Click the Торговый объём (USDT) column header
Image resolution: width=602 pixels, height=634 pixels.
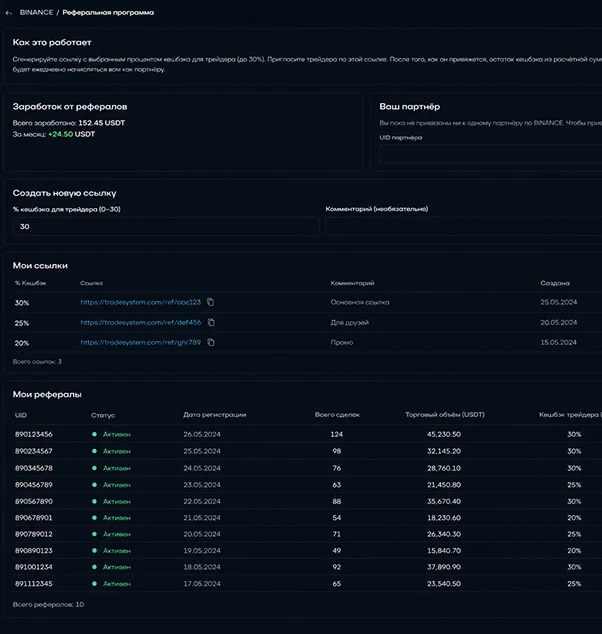coord(445,415)
